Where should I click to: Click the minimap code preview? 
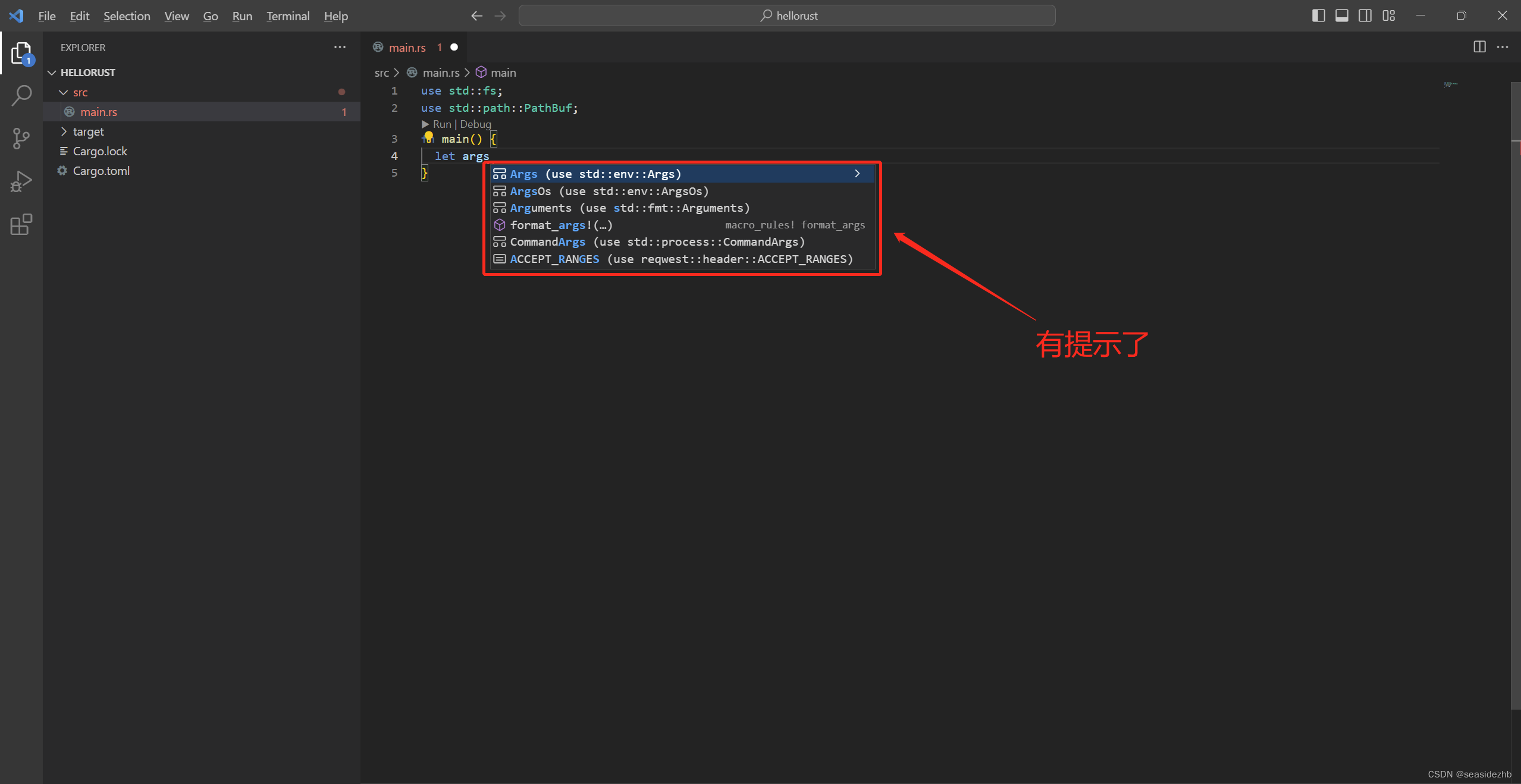click(x=1450, y=84)
